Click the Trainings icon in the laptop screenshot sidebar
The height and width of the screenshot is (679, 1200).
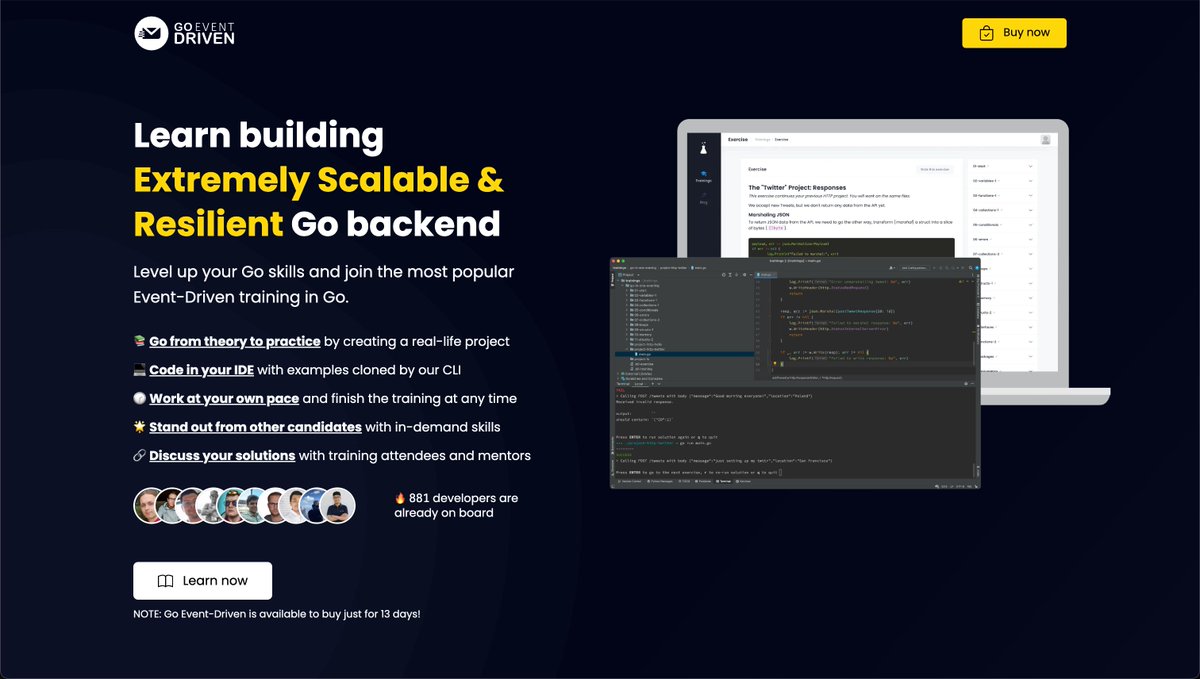(703, 177)
